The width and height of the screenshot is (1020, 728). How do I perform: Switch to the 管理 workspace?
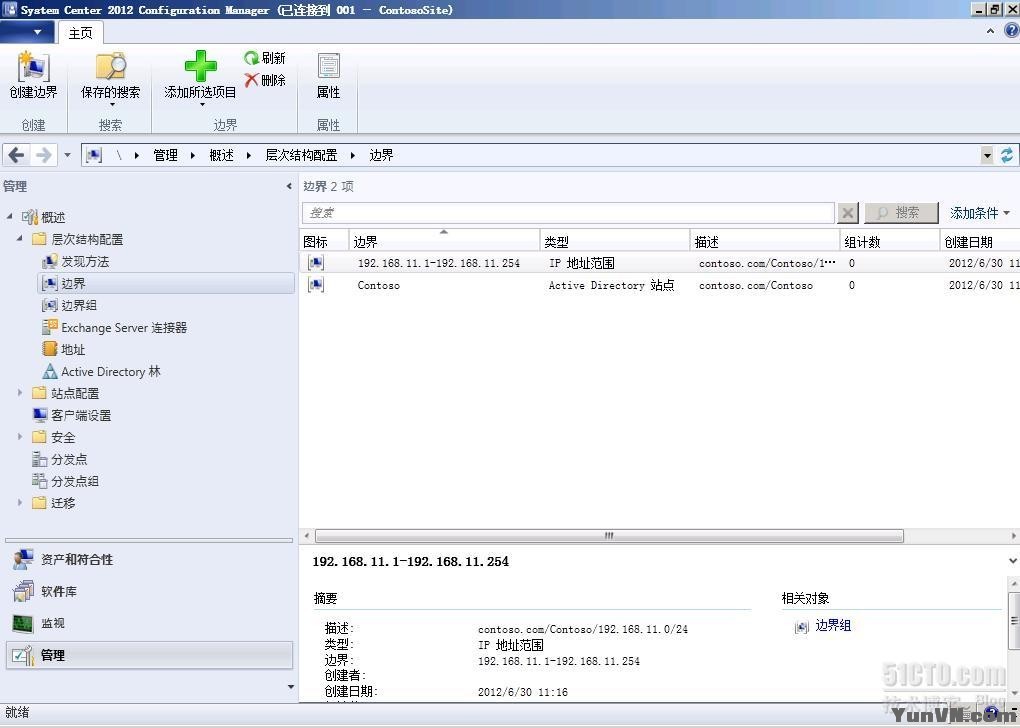pyautogui.click(x=149, y=655)
